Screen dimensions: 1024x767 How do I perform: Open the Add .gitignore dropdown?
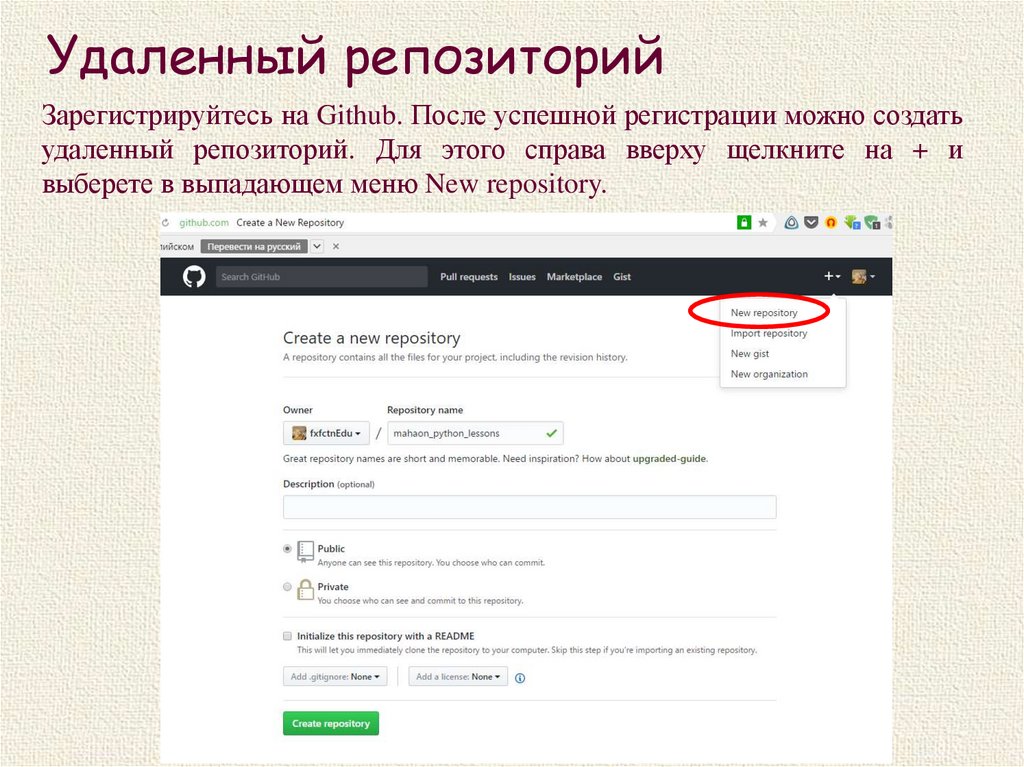(335, 677)
